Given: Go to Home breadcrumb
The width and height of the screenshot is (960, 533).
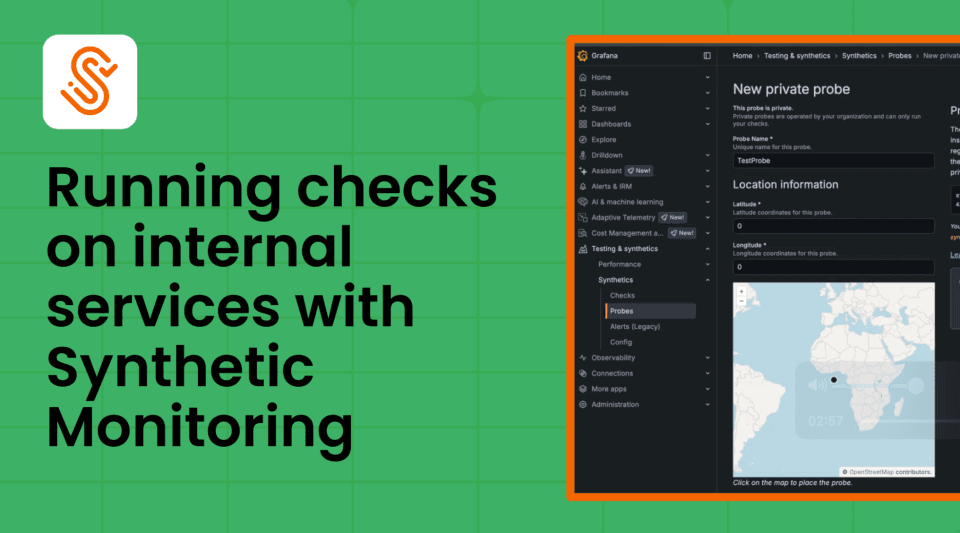Looking at the screenshot, I should pos(742,56).
